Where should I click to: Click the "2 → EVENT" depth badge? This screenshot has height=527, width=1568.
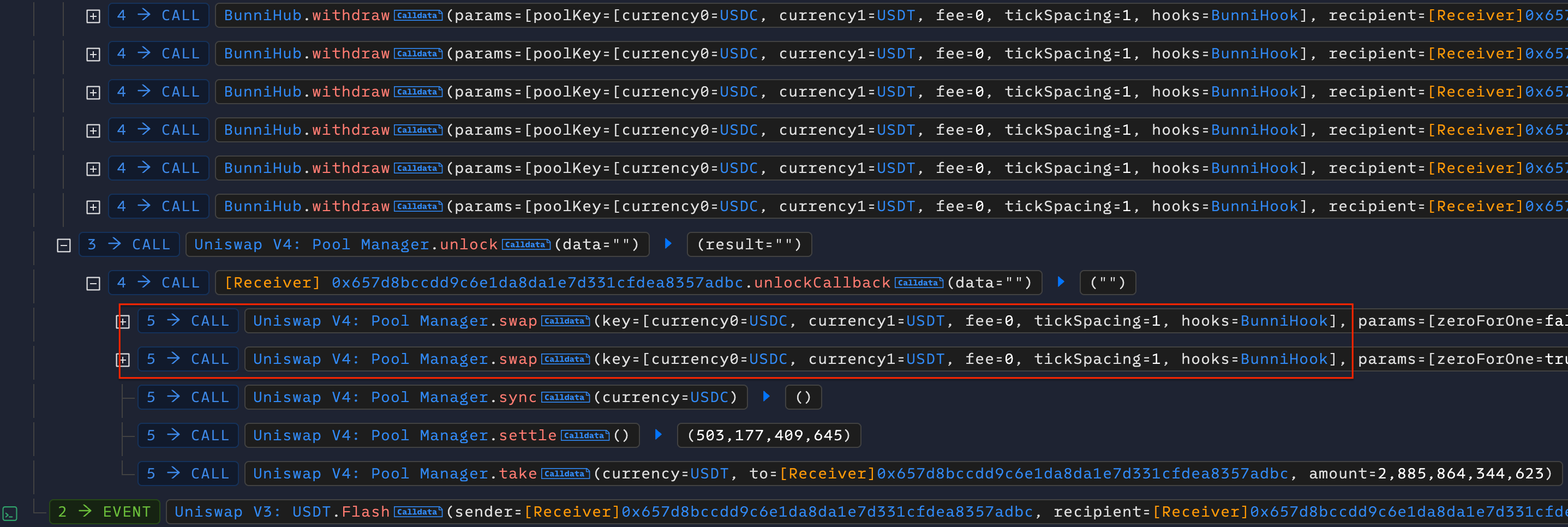click(105, 512)
